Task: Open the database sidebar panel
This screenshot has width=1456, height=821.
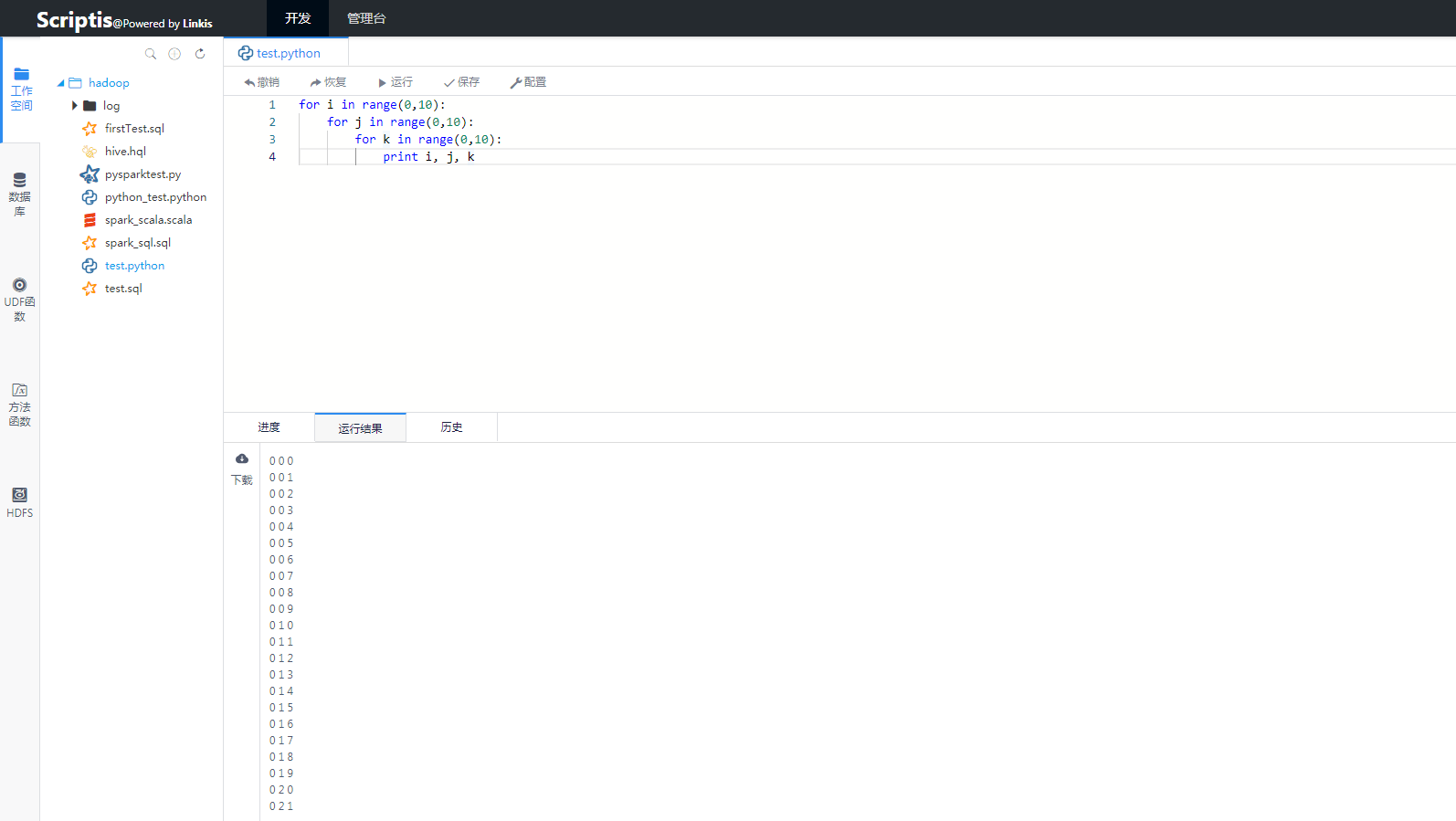Action: (x=19, y=194)
